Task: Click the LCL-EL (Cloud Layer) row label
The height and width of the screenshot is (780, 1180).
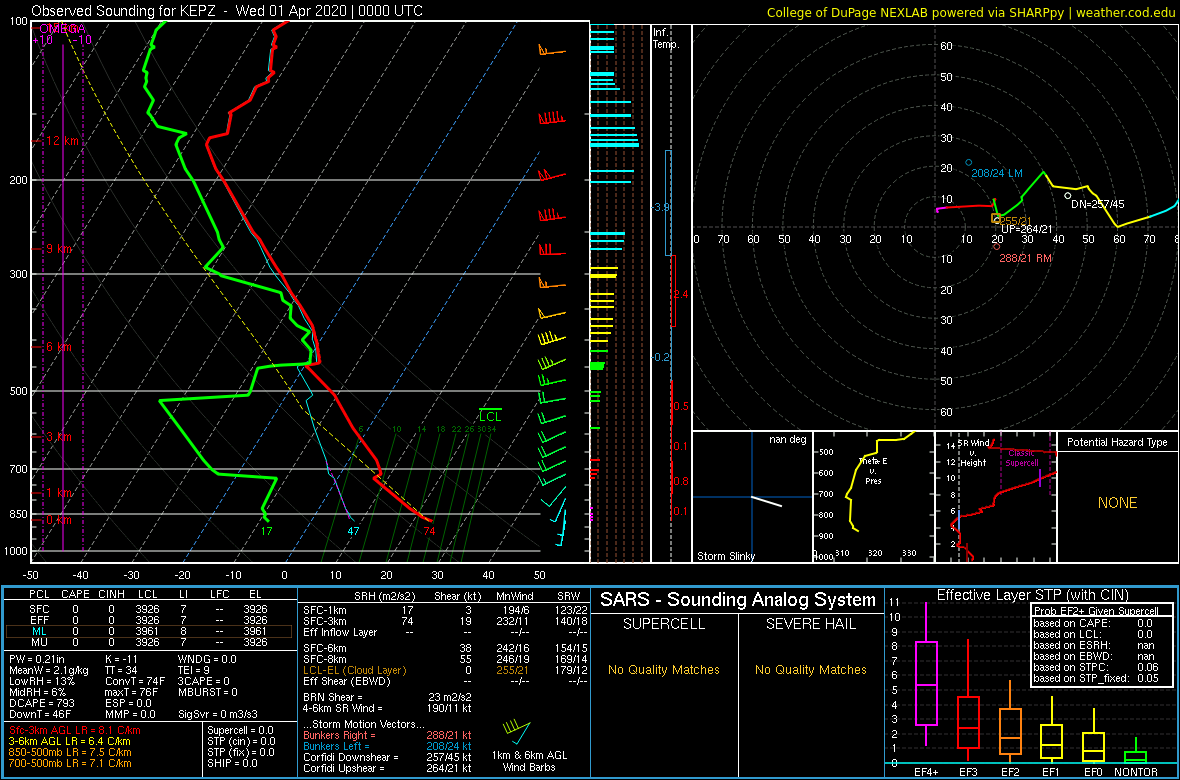Action: tap(353, 670)
